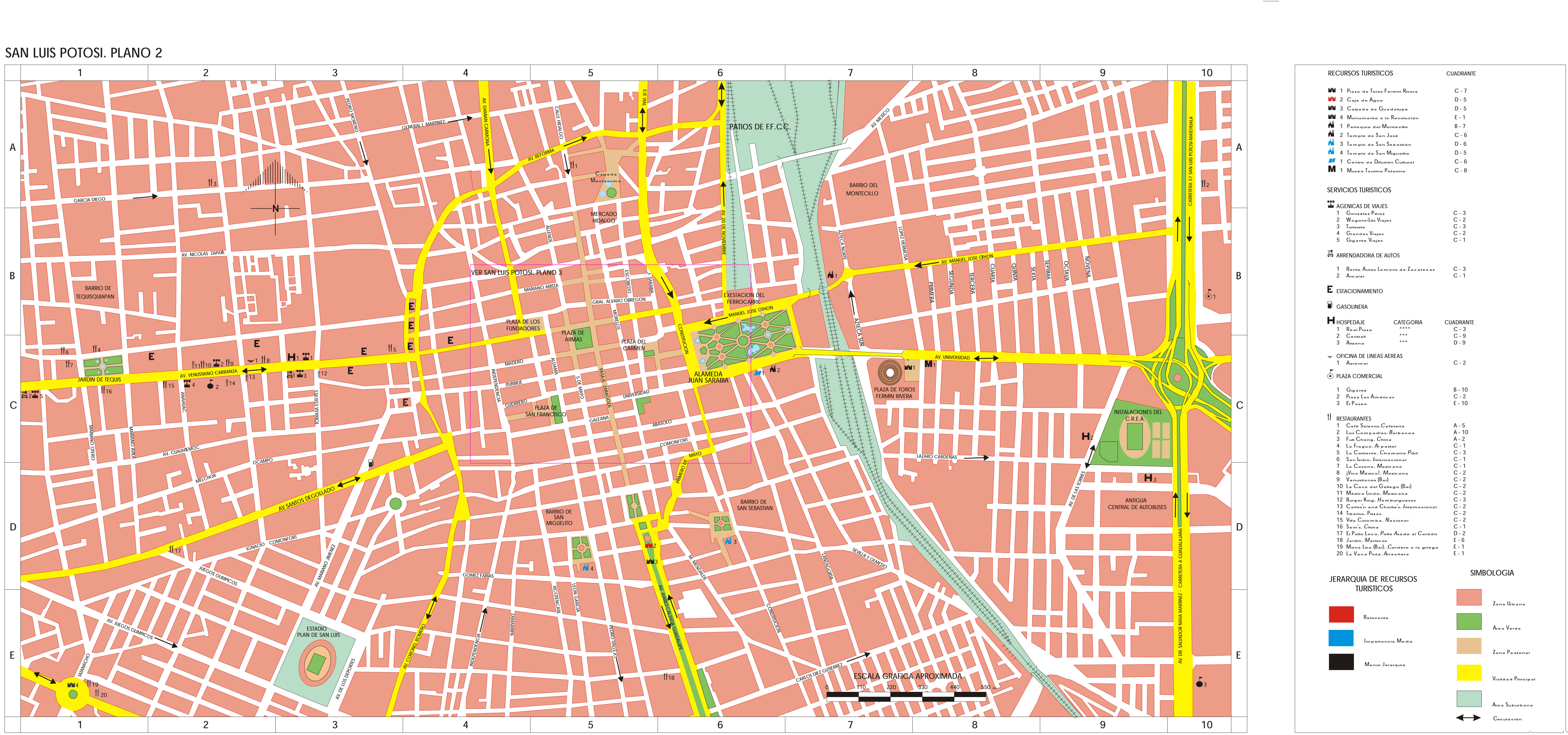The width and height of the screenshot is (1568, 735).
Task: Click the 'MERCADO HIDALGO' label
Action: (x=603, y=217)
